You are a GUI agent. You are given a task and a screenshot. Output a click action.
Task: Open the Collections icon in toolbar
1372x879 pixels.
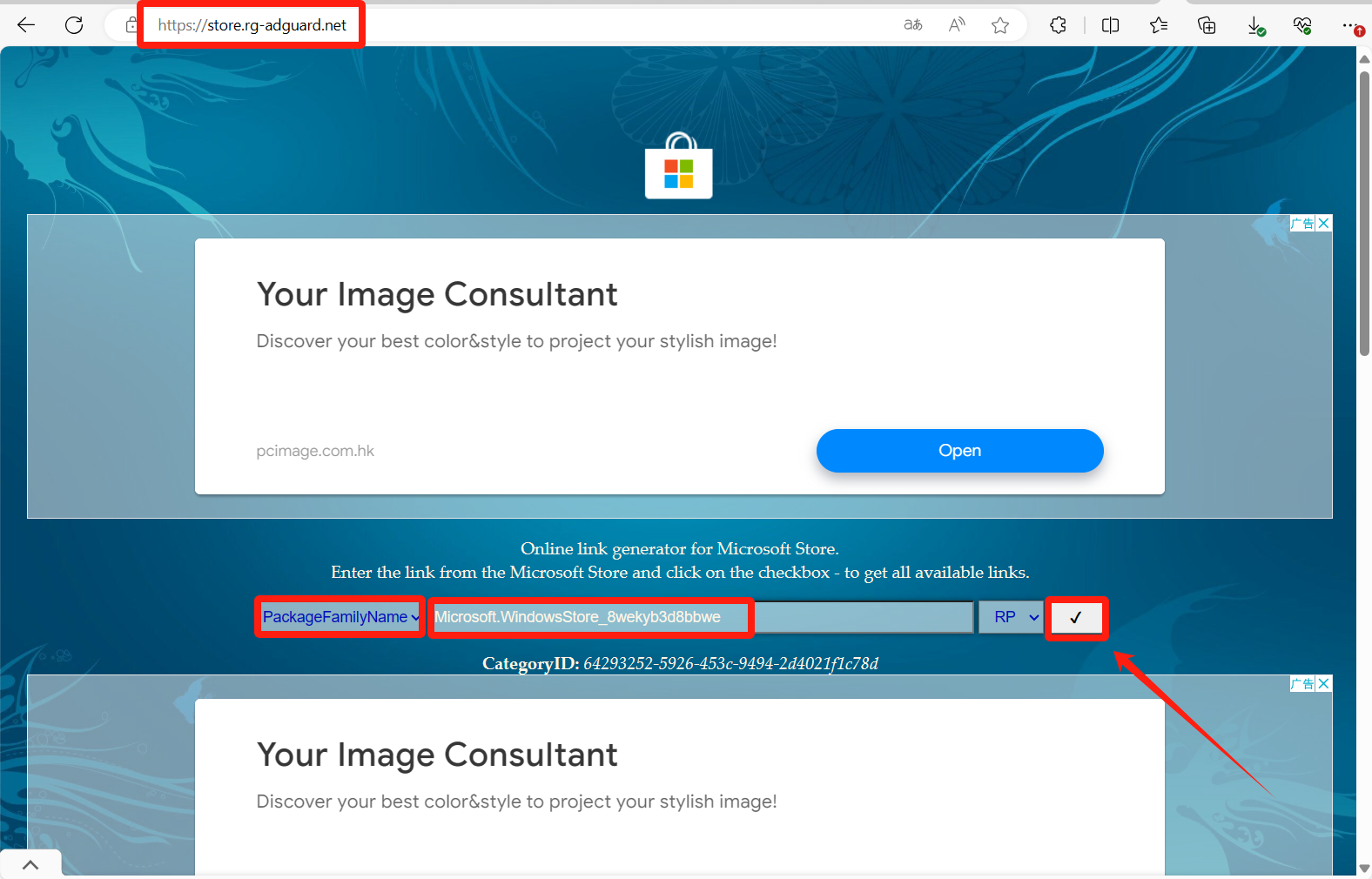[x=1207, y=25]
